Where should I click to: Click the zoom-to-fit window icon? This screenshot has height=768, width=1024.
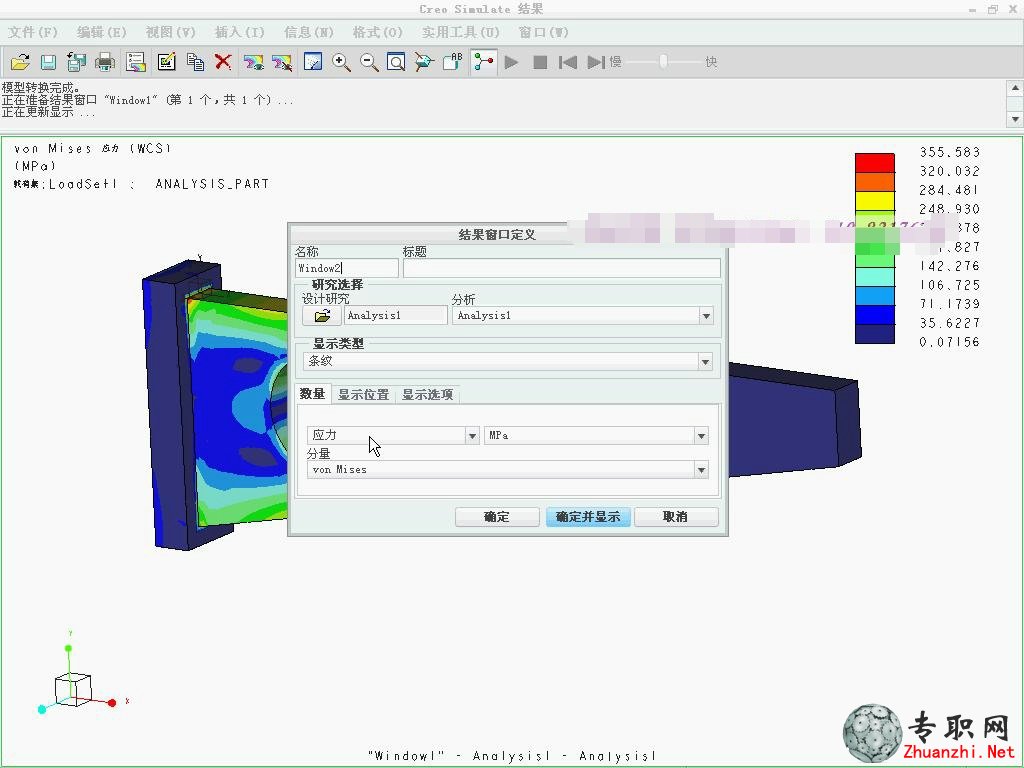point(396,62)
